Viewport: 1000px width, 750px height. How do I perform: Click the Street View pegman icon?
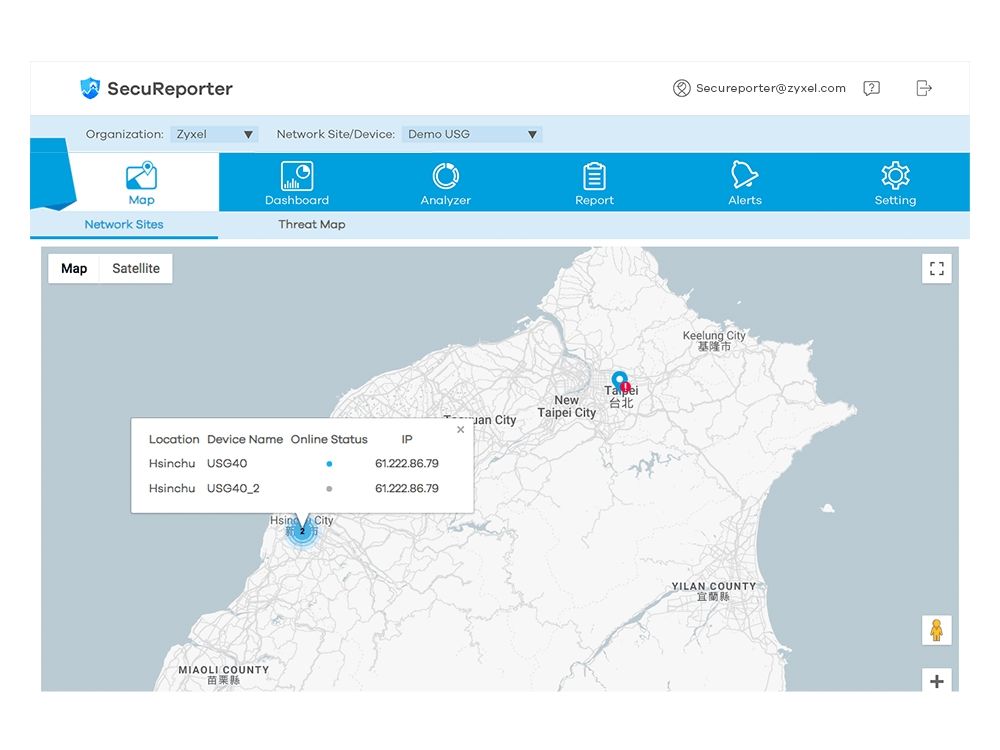(x=936, y=630)
